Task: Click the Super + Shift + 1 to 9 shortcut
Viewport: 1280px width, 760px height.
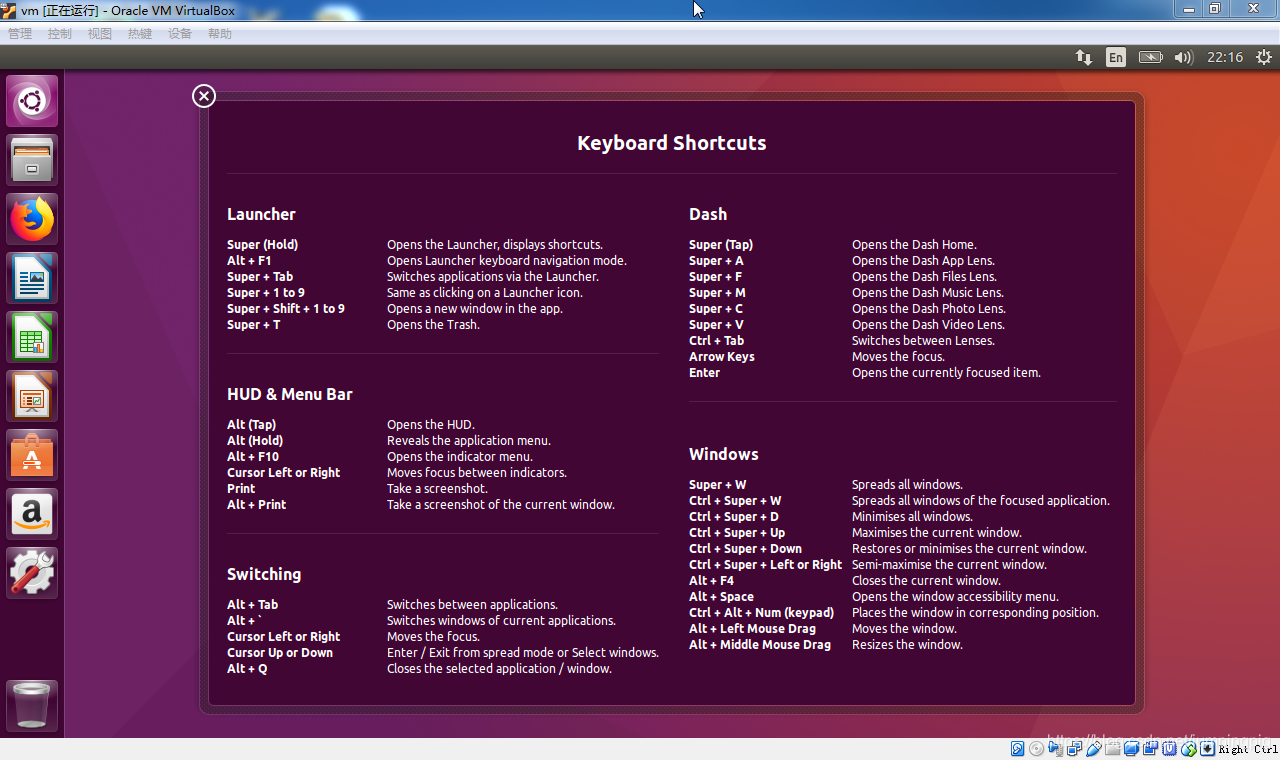Action: [286, 309]
